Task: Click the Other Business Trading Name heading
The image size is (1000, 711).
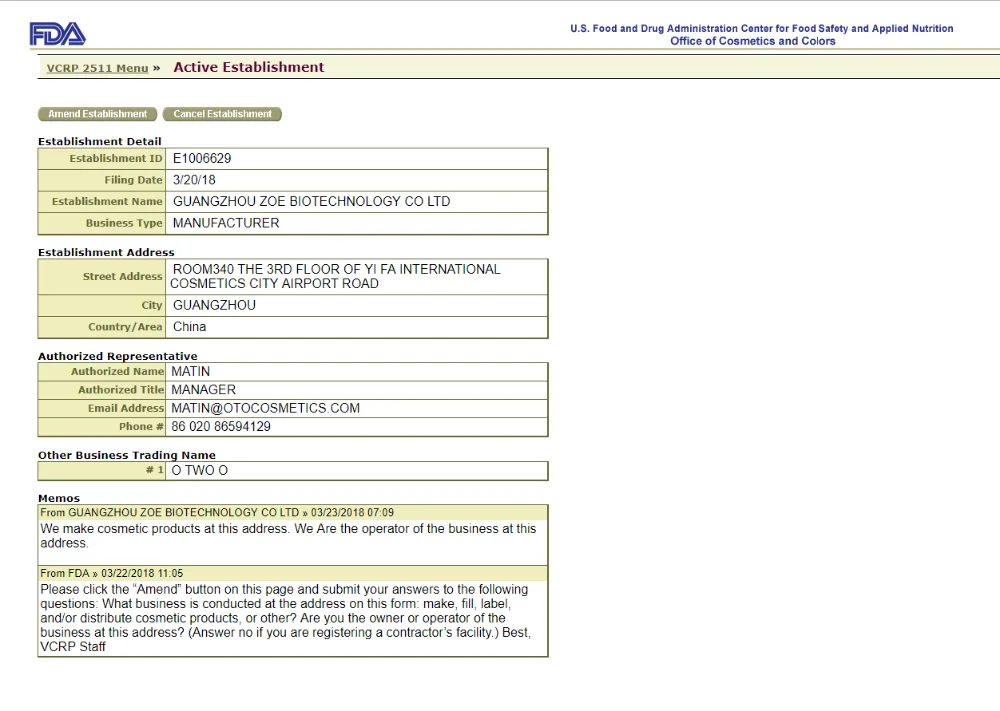Action: 126,455
